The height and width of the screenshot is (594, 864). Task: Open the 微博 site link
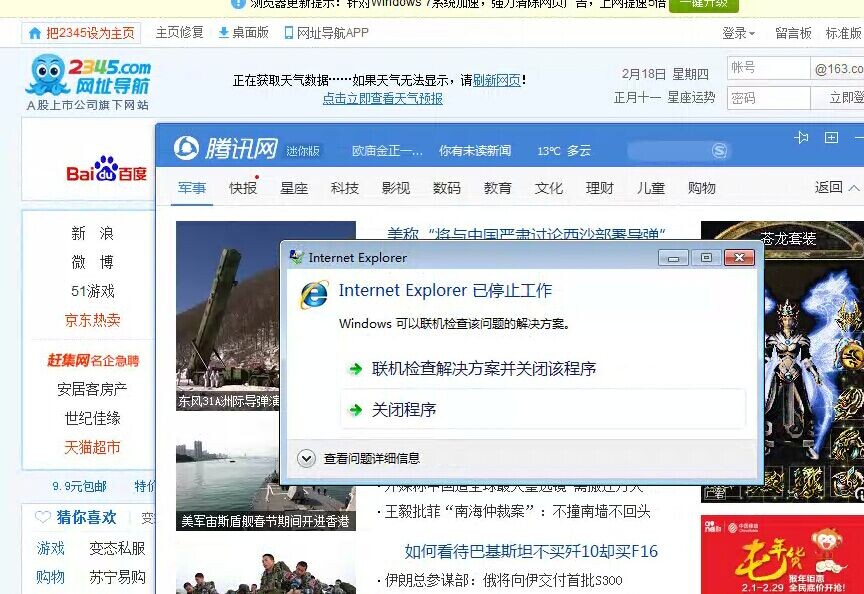92,262
